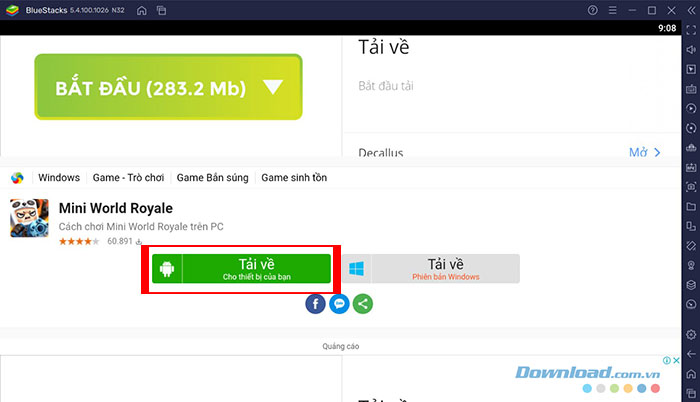The width and height of the screenshot is (700, 402).
Task: Share via the Messenger icon
Action: click(339, 304)
